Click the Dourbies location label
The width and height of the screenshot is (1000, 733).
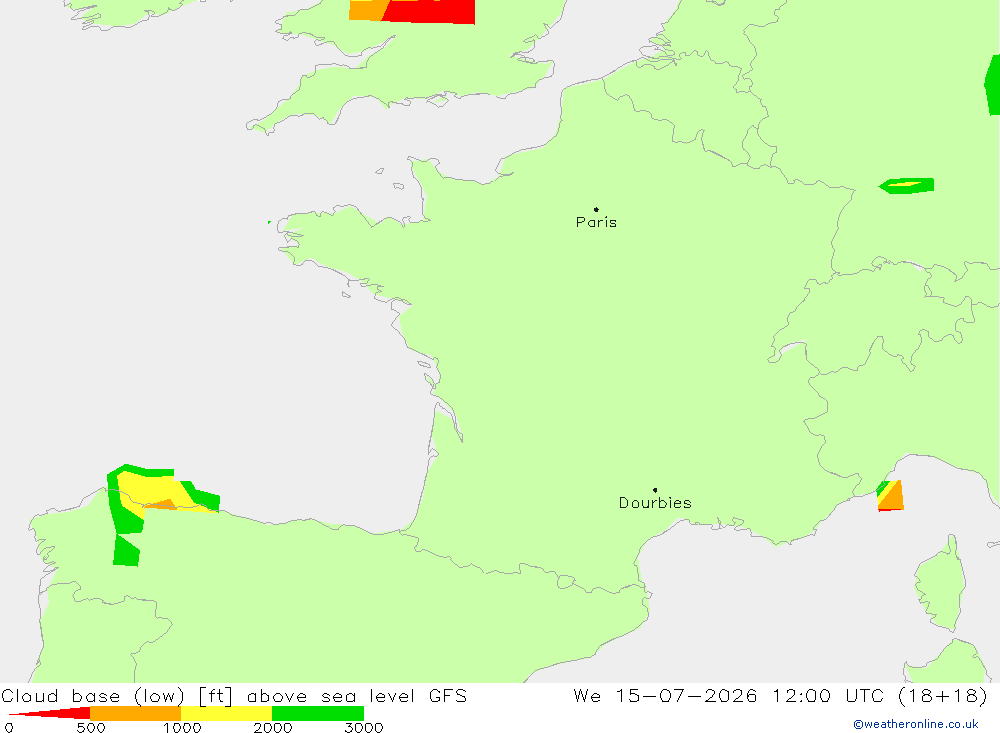655,503
